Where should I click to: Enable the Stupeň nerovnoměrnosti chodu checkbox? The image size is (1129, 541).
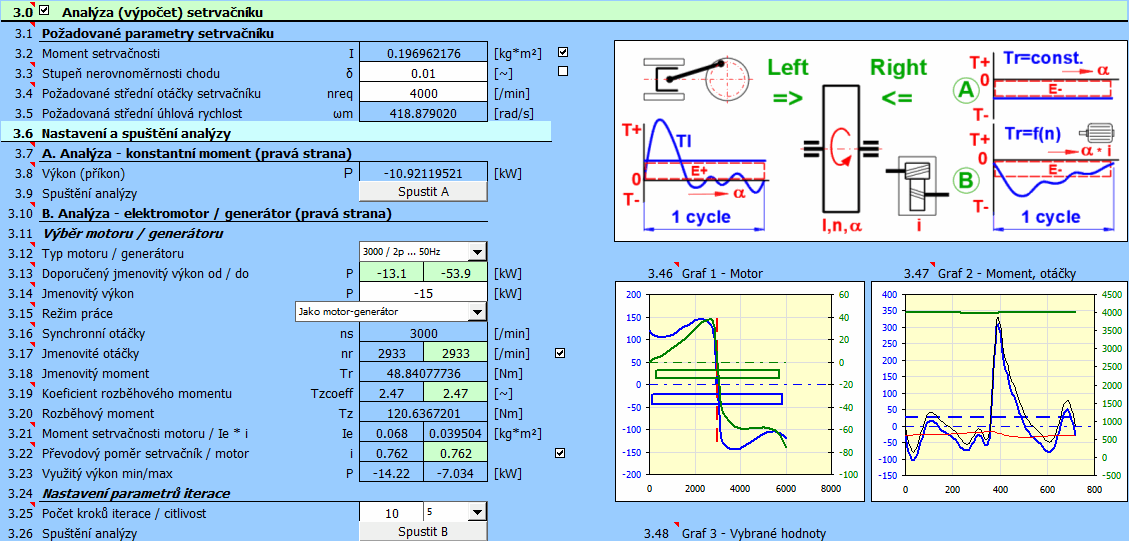[562, 72]
